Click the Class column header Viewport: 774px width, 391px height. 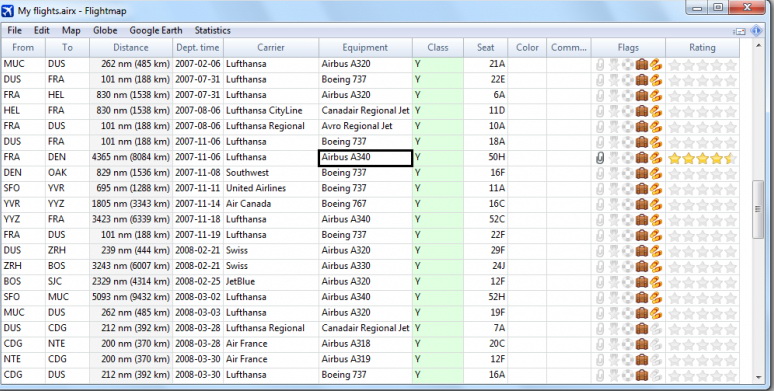tap(438, 48)
